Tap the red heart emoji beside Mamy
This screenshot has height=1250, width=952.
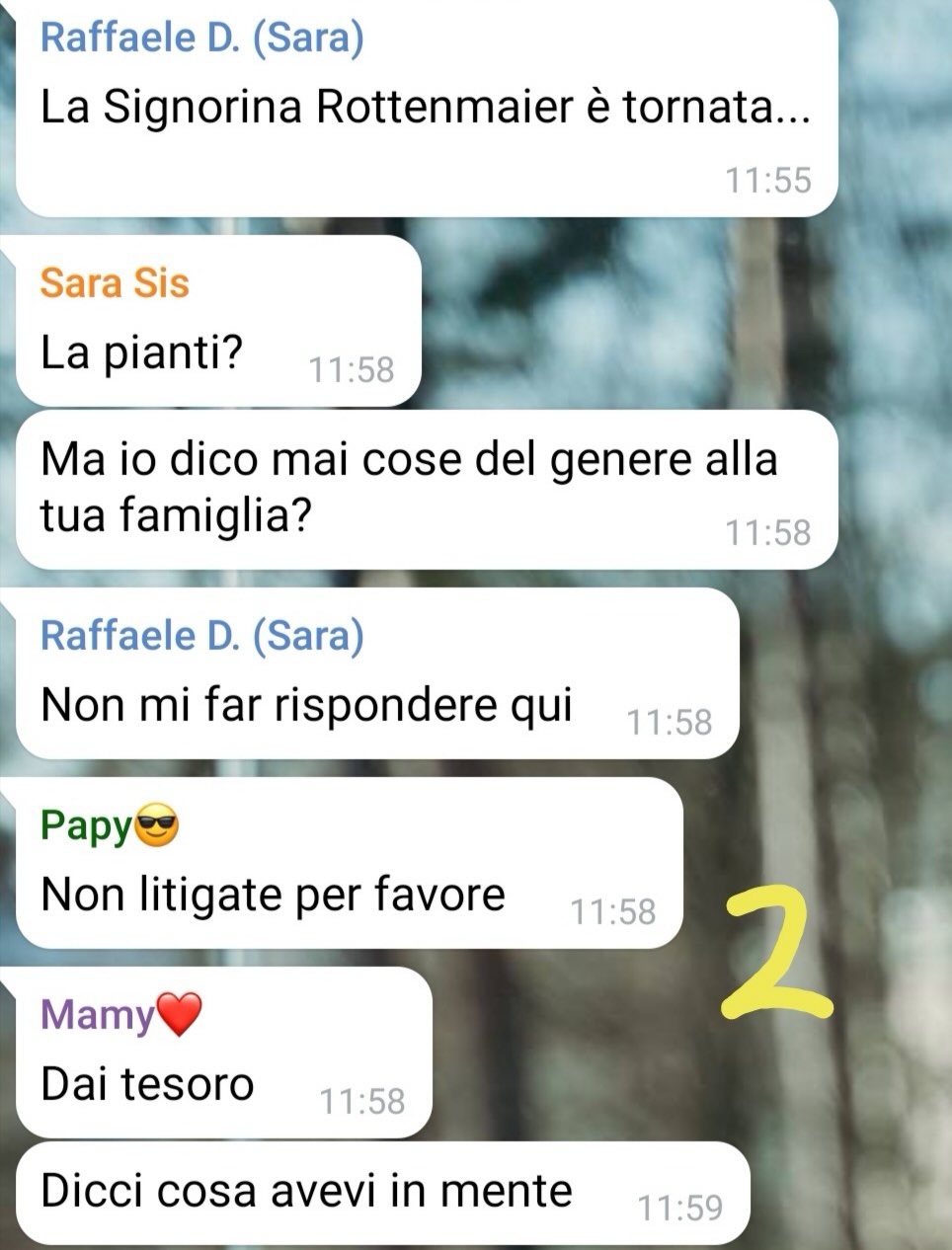point(179,1014)
